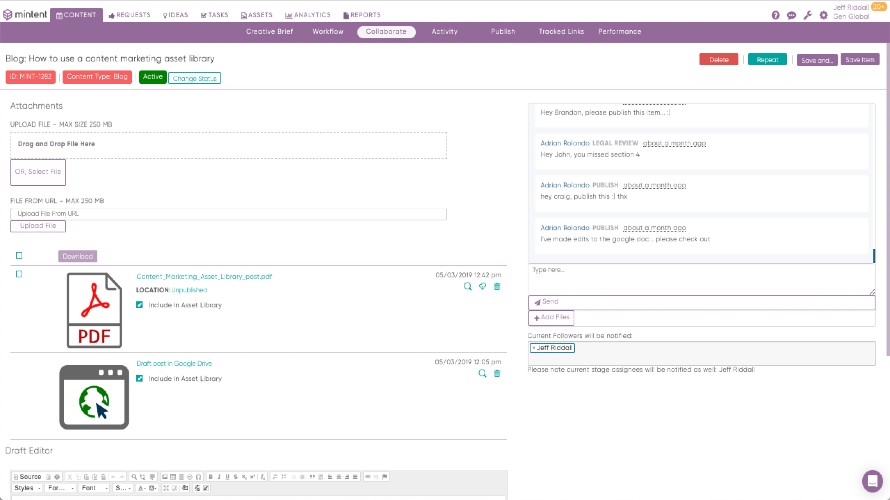890x500 pixels.
Task: Open the Ideas main tab
Action: 175,15
